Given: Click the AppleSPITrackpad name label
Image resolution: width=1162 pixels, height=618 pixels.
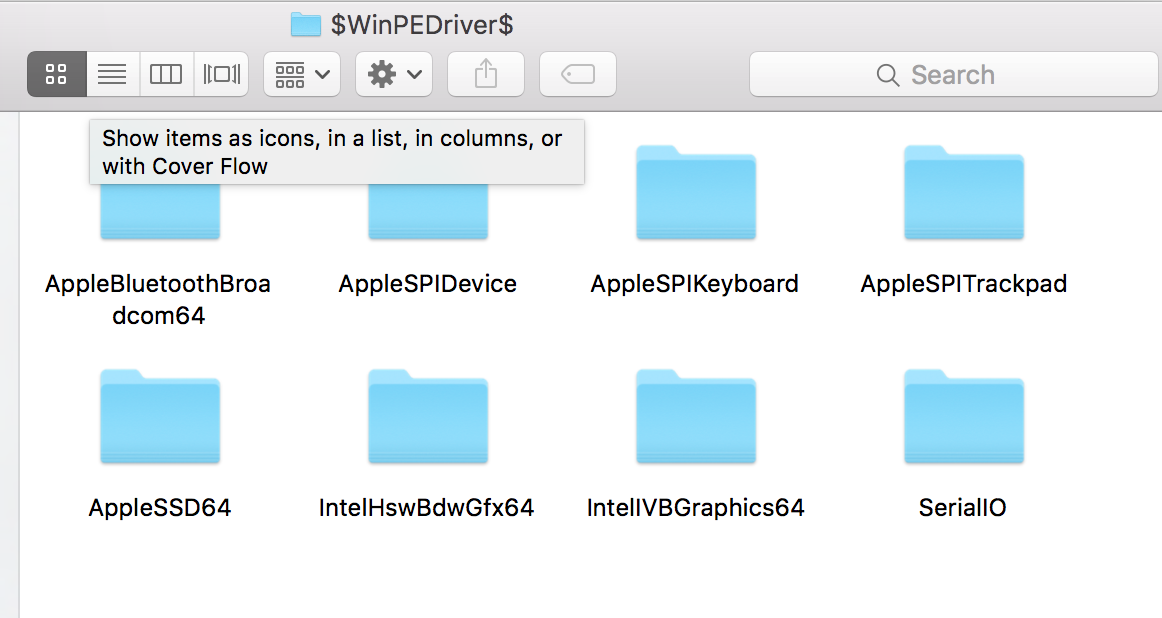Looking at the screenshot, I should click(x=963, y=284).
